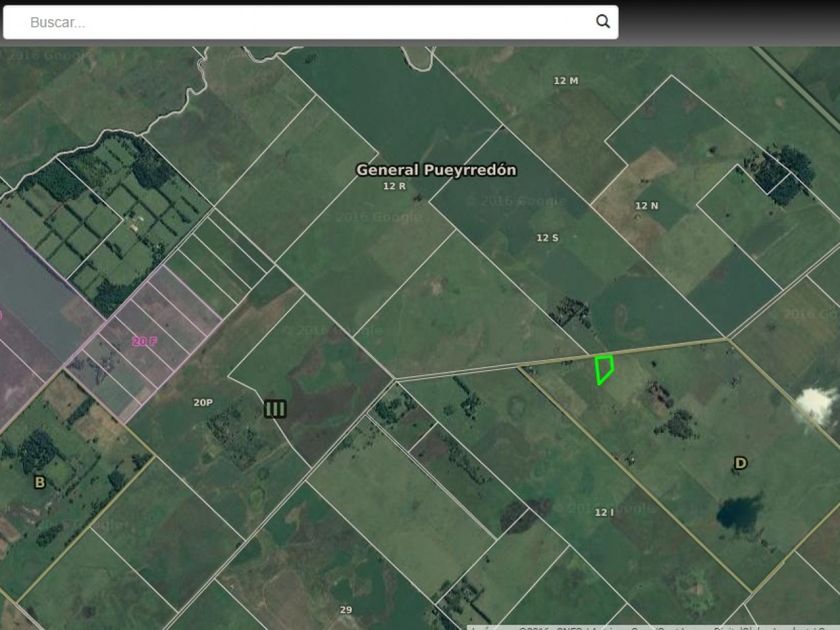Image resolution: width=840 pixels, height=630 pixels.
Task: Click the B section label
Action: (40, 482)
